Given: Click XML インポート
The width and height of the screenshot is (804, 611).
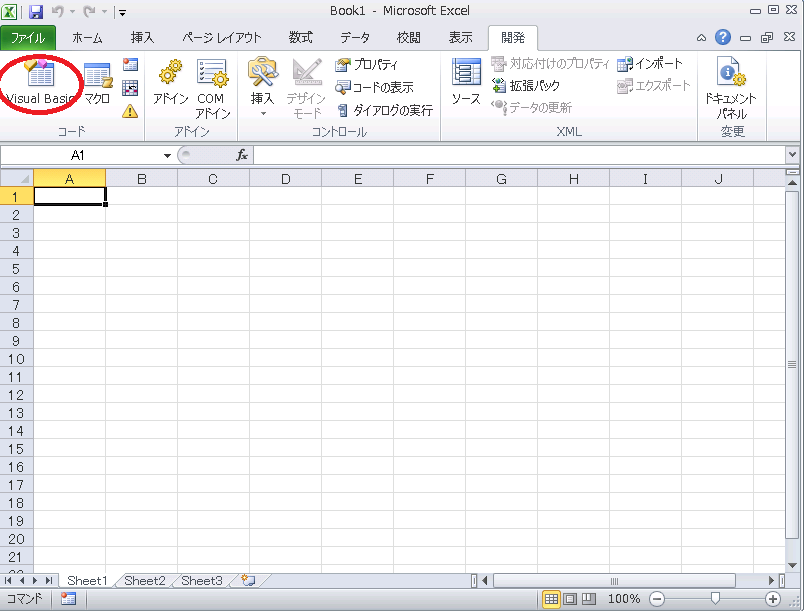Looking at the screenshot, I should click(650, 64).
